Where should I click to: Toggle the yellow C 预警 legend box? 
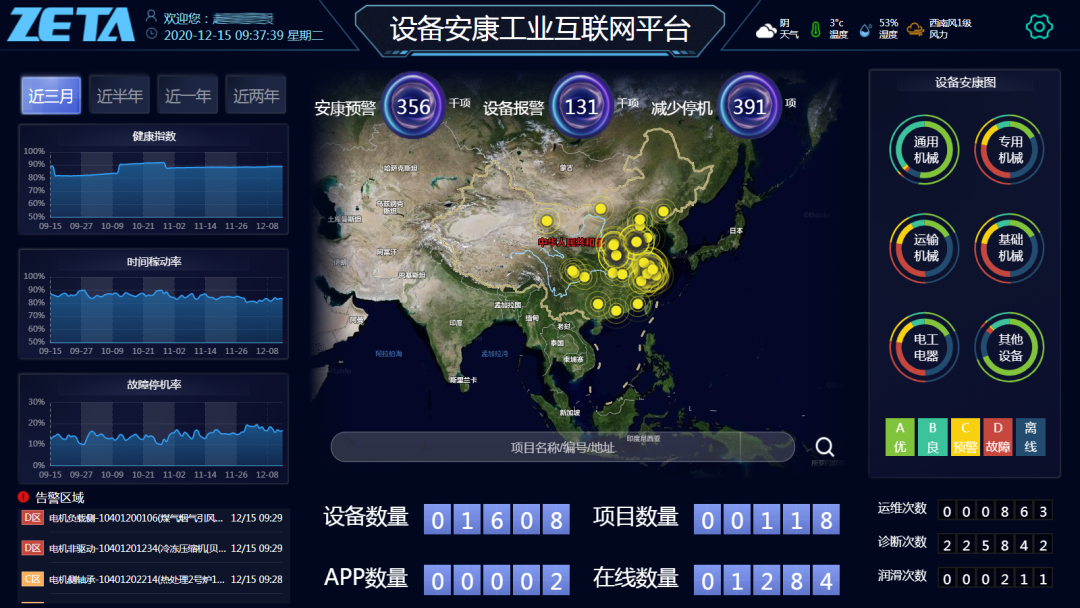[965, 437]
